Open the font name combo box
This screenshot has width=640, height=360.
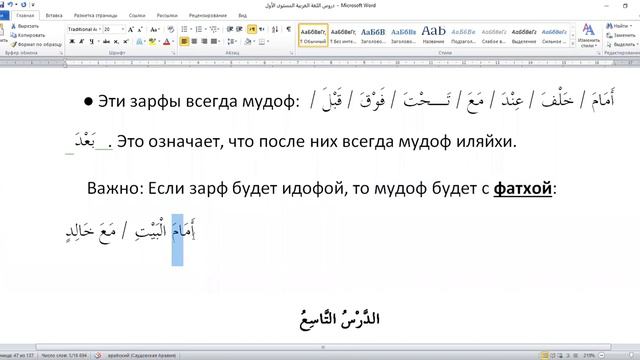coord(84,29)
